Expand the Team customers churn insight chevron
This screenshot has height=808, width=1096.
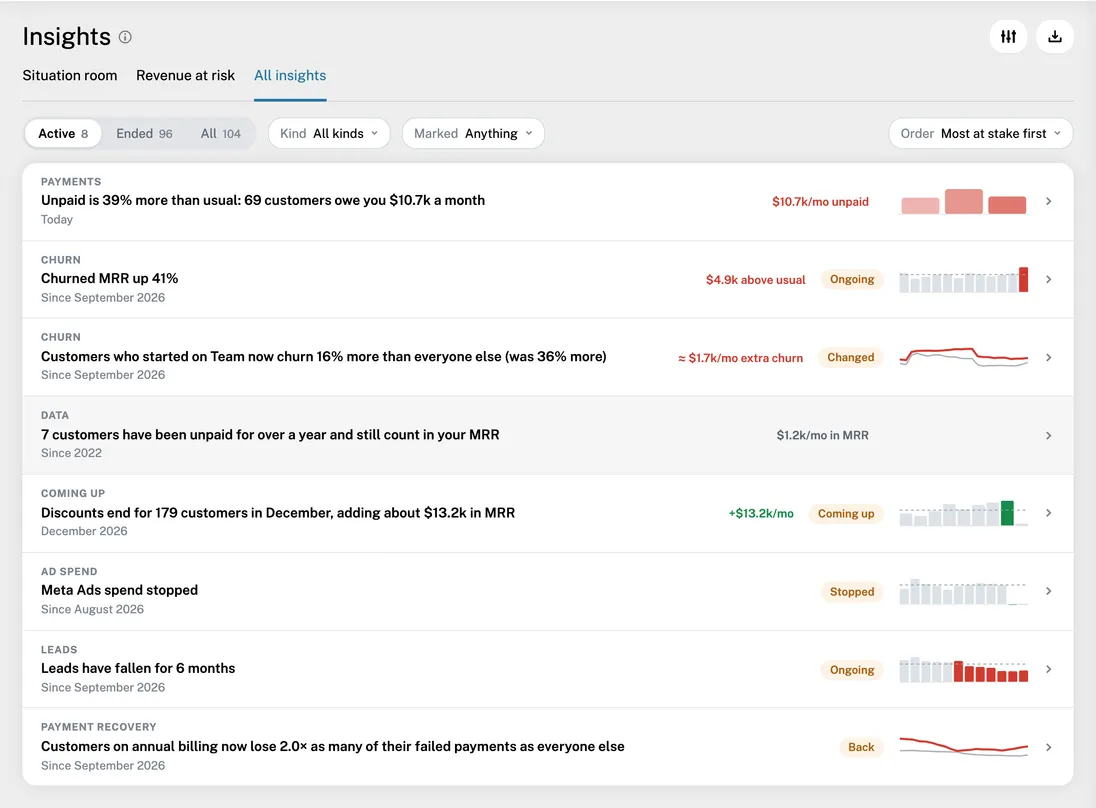point(1048,357)
